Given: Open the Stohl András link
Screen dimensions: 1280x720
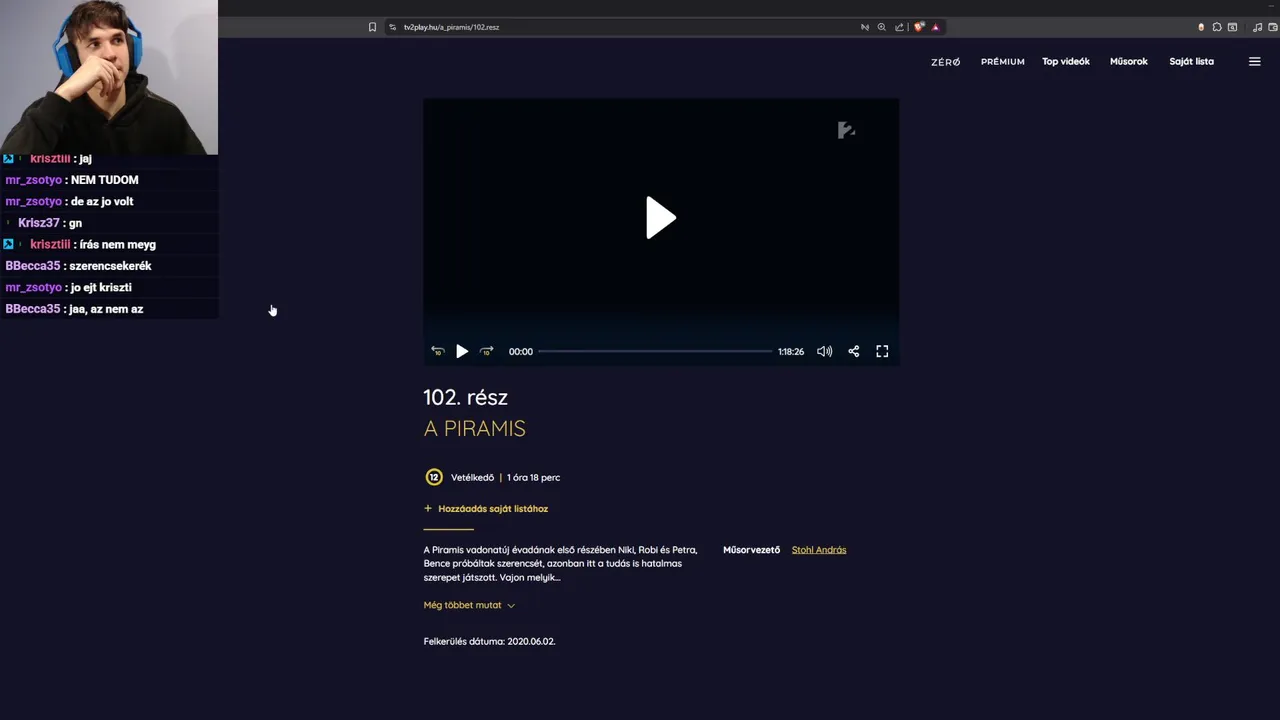Looking at the screenshot, I should coord(819,550).
